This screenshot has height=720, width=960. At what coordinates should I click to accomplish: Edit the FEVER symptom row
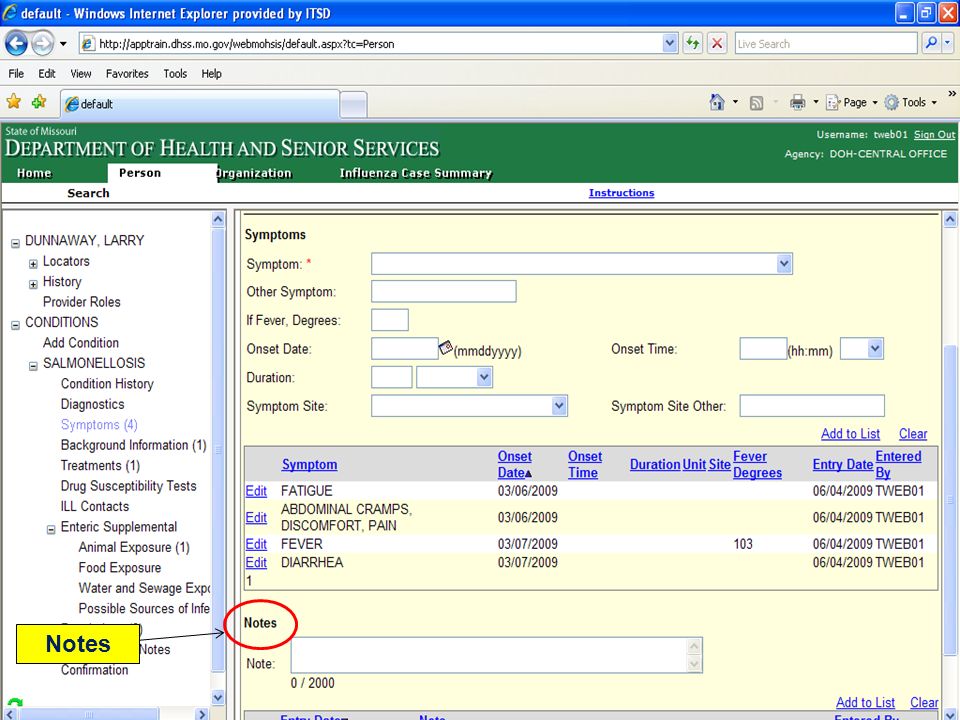[x=256, y=544]
